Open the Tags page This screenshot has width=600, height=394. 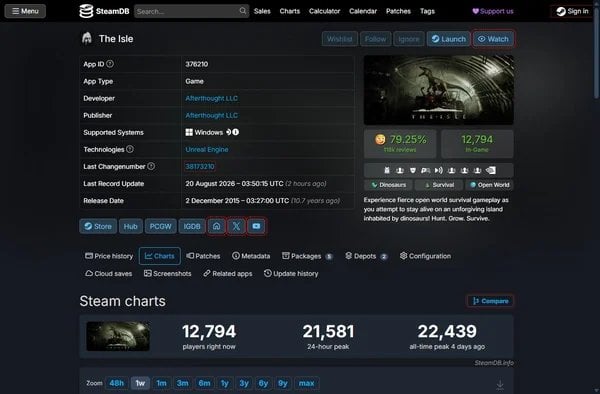427,11
